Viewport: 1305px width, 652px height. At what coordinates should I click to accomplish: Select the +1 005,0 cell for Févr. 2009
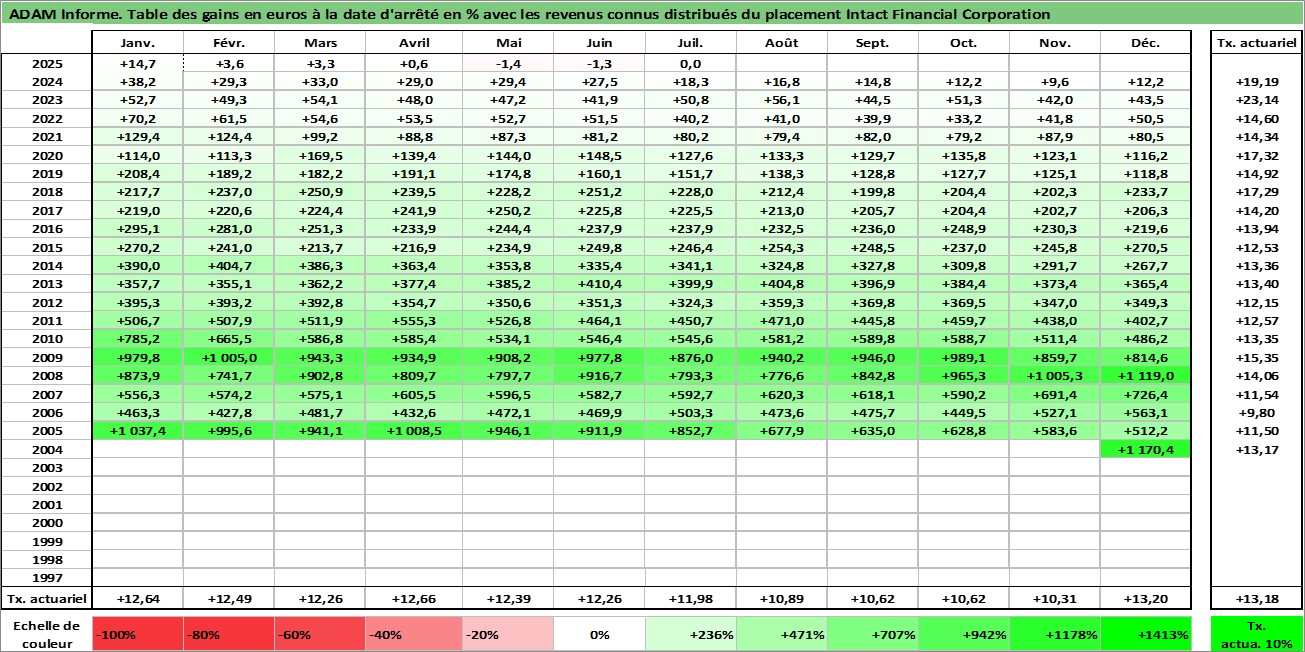point(229,357)
